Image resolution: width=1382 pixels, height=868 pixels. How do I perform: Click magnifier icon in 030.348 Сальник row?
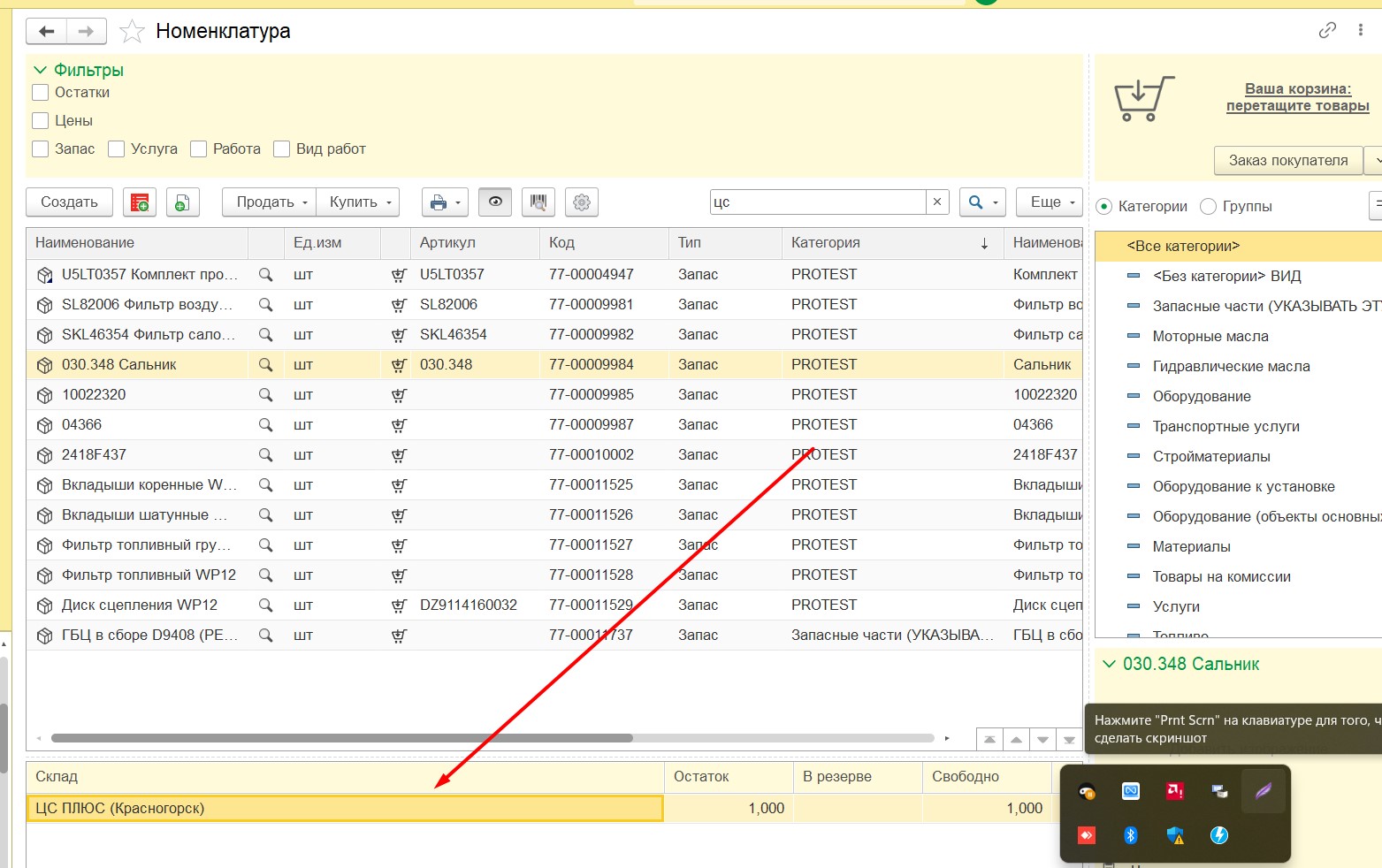pyautogui.click(x=265, y=364)
